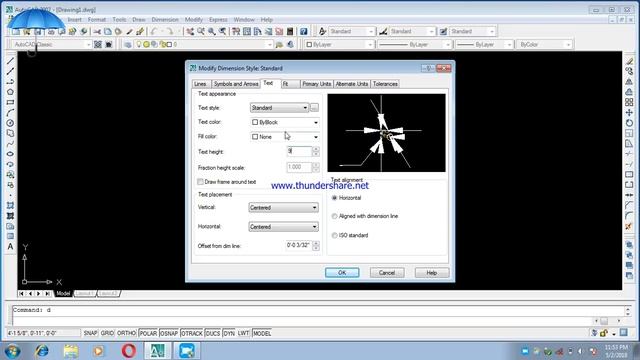Select the Line draw tool
Screen dimensions: 640x360
[x=10, y=61]
